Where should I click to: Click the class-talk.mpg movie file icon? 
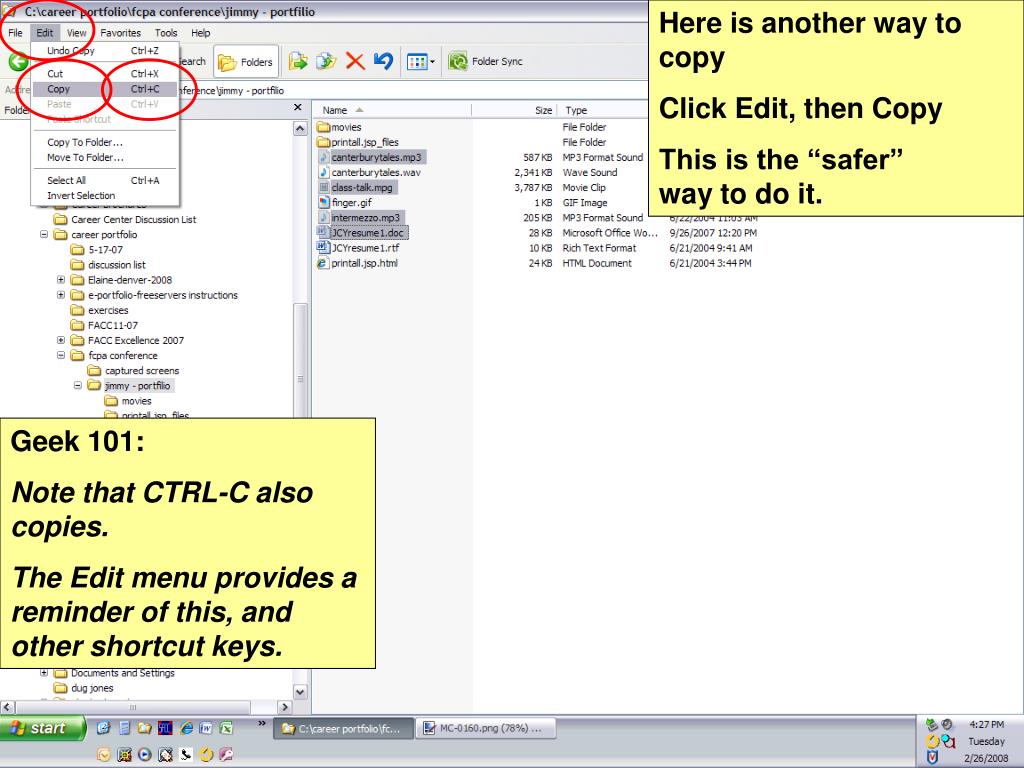(x=323, y=187)
